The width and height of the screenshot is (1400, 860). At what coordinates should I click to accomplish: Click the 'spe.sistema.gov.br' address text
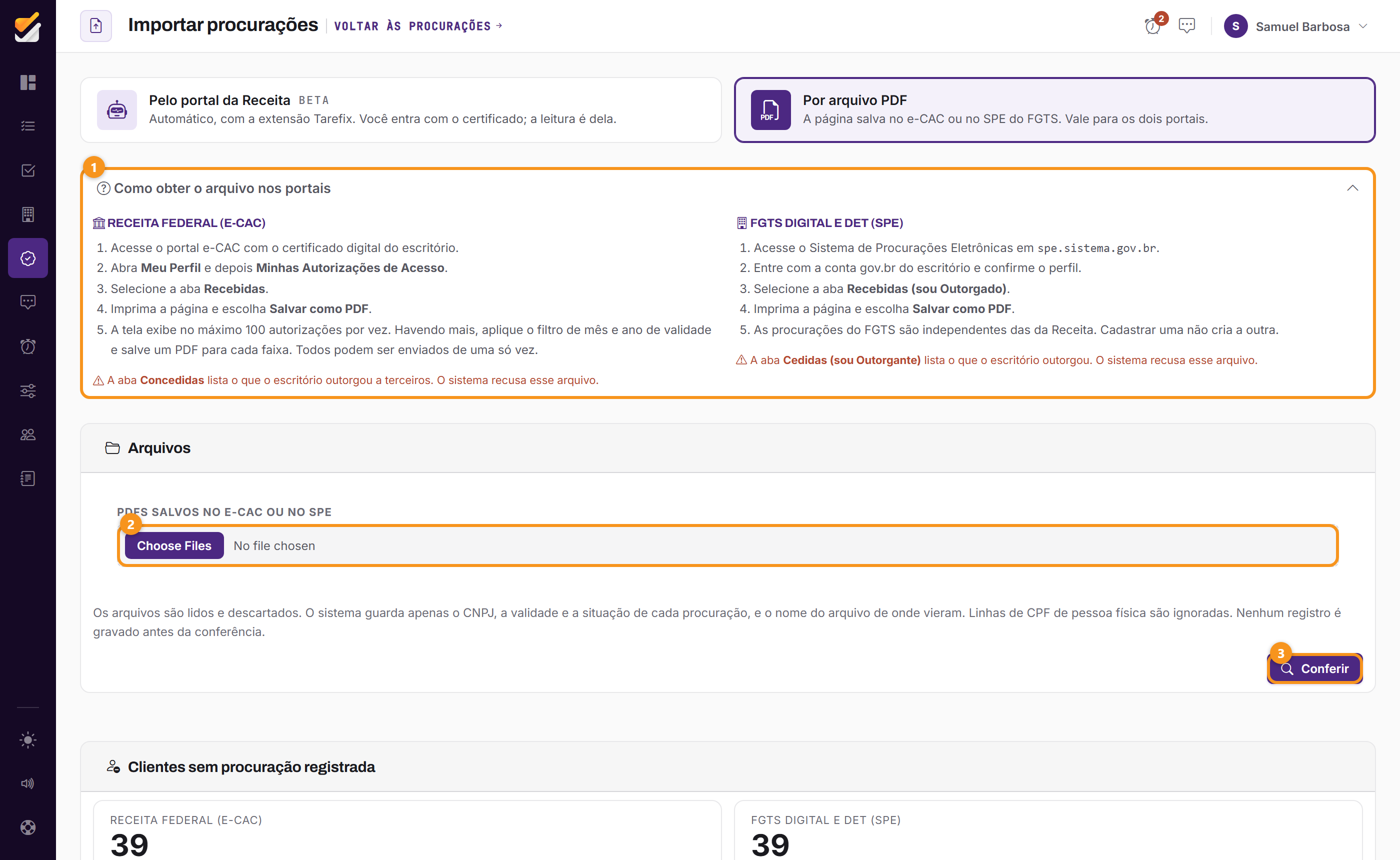(1097, 248)
